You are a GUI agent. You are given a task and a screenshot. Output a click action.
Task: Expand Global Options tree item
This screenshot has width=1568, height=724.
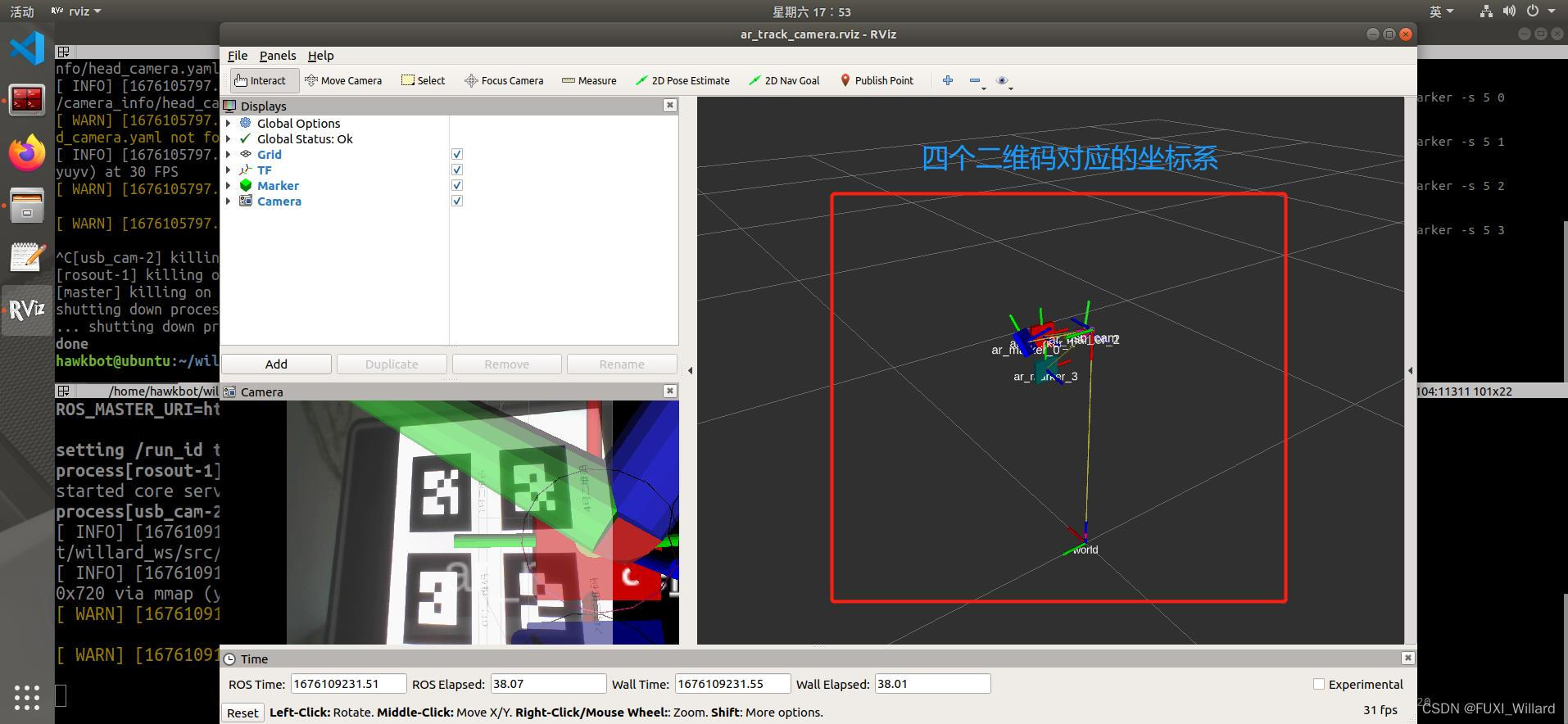(229, 123)
